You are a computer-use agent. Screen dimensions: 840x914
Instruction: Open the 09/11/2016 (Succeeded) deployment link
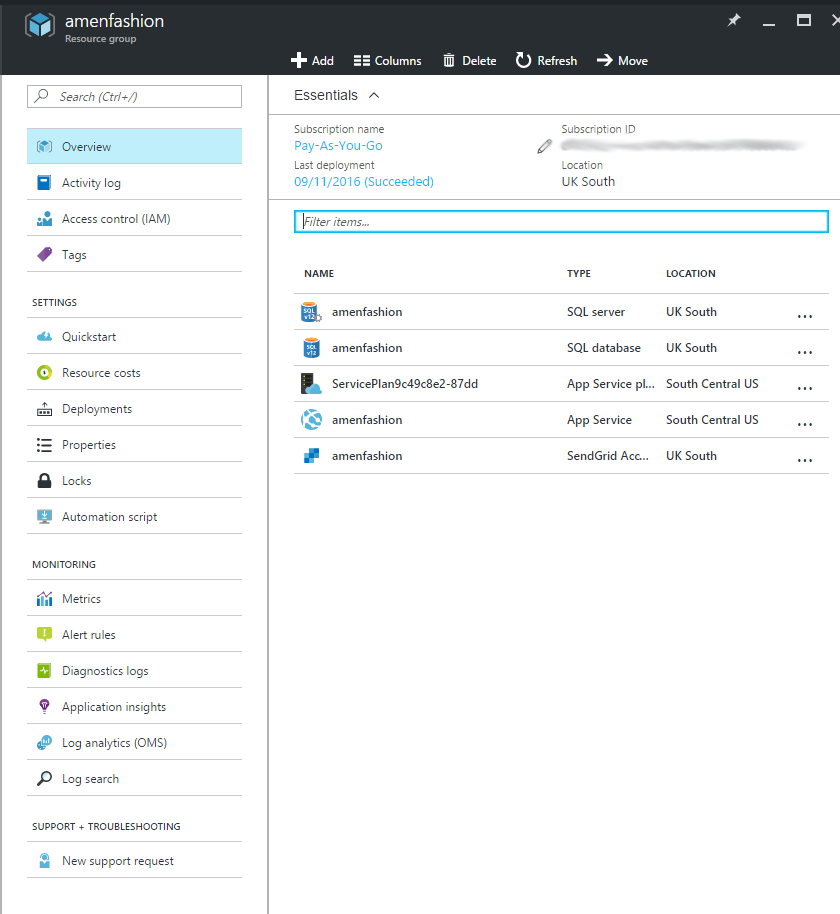click(364, 181)
